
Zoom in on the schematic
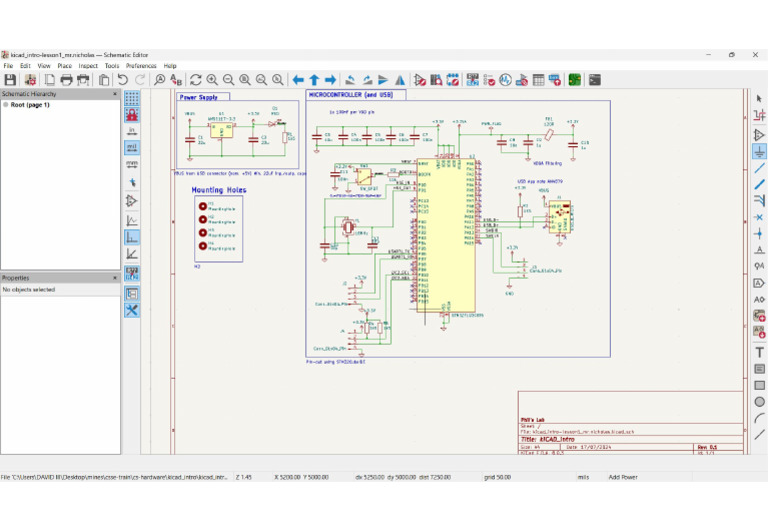[x=212, y=80]
